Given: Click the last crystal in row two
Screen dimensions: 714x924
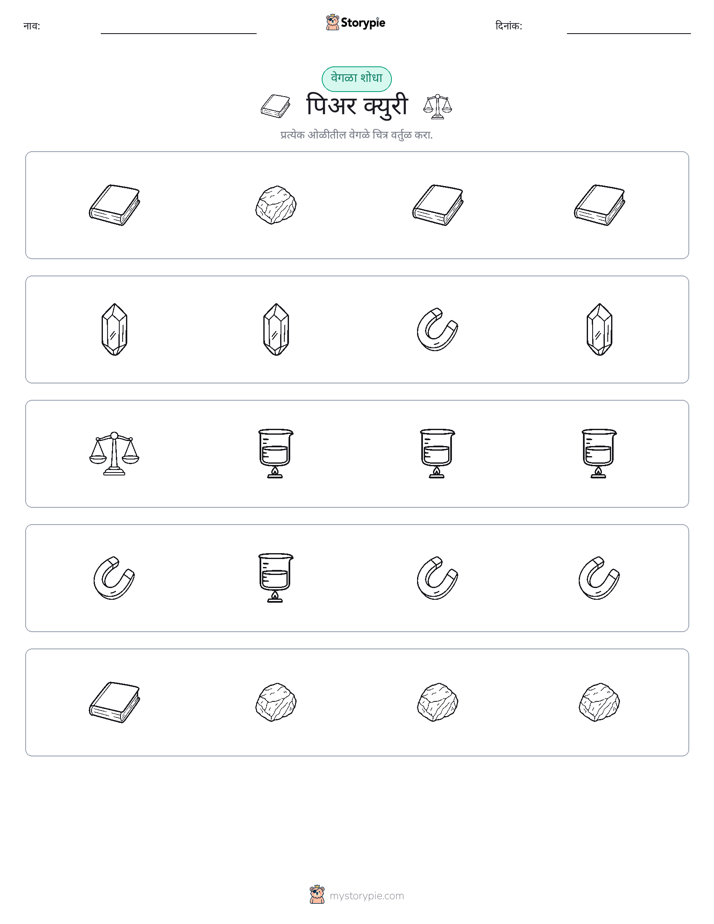Looking at the screenshot, I should point(599,329).
